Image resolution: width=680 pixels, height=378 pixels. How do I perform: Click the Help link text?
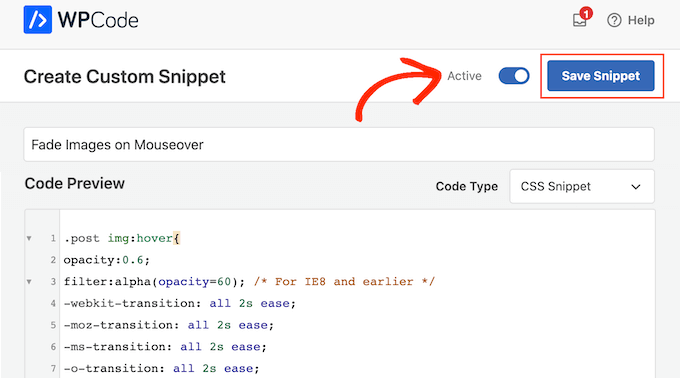(641, 20)
